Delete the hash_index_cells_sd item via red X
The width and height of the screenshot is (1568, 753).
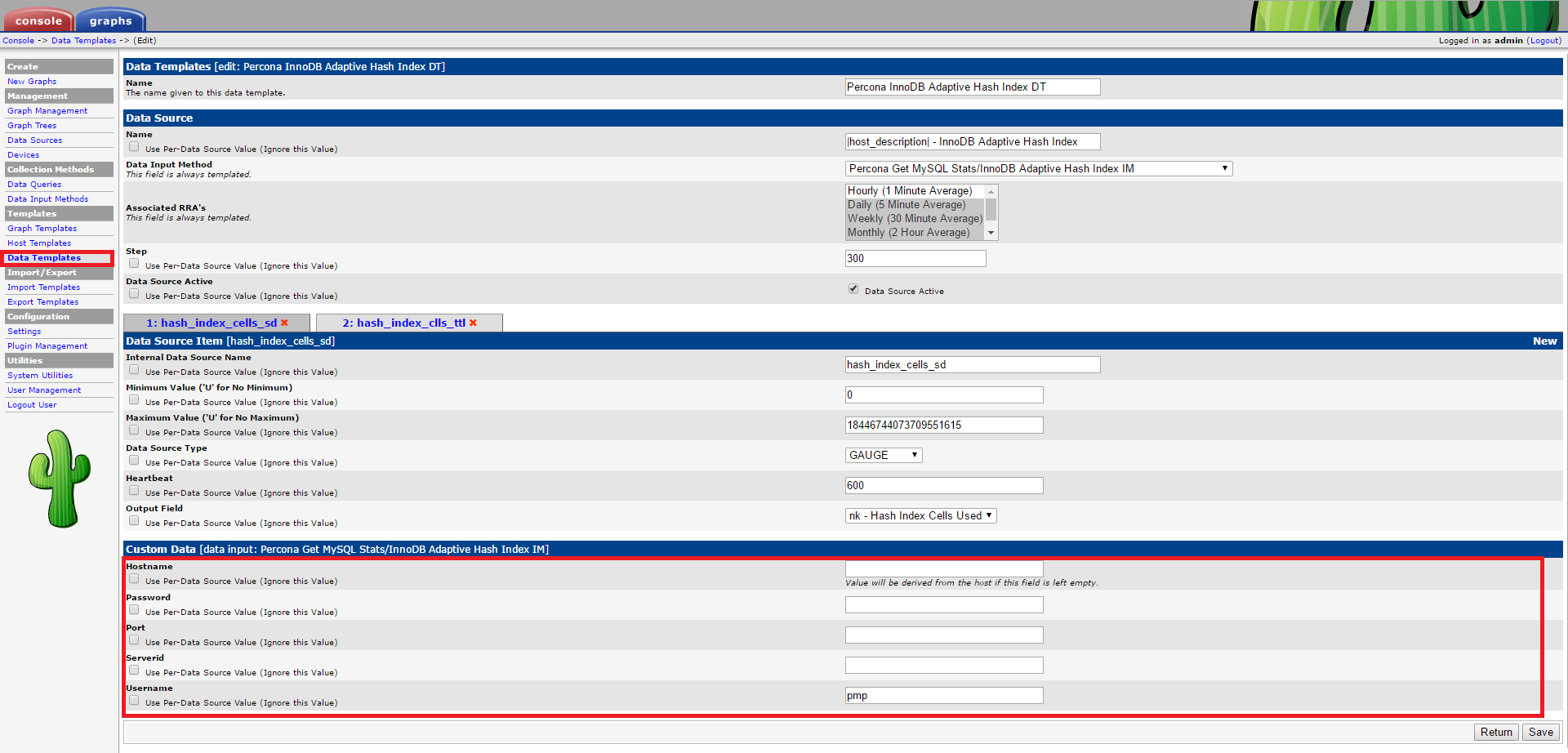284,323
